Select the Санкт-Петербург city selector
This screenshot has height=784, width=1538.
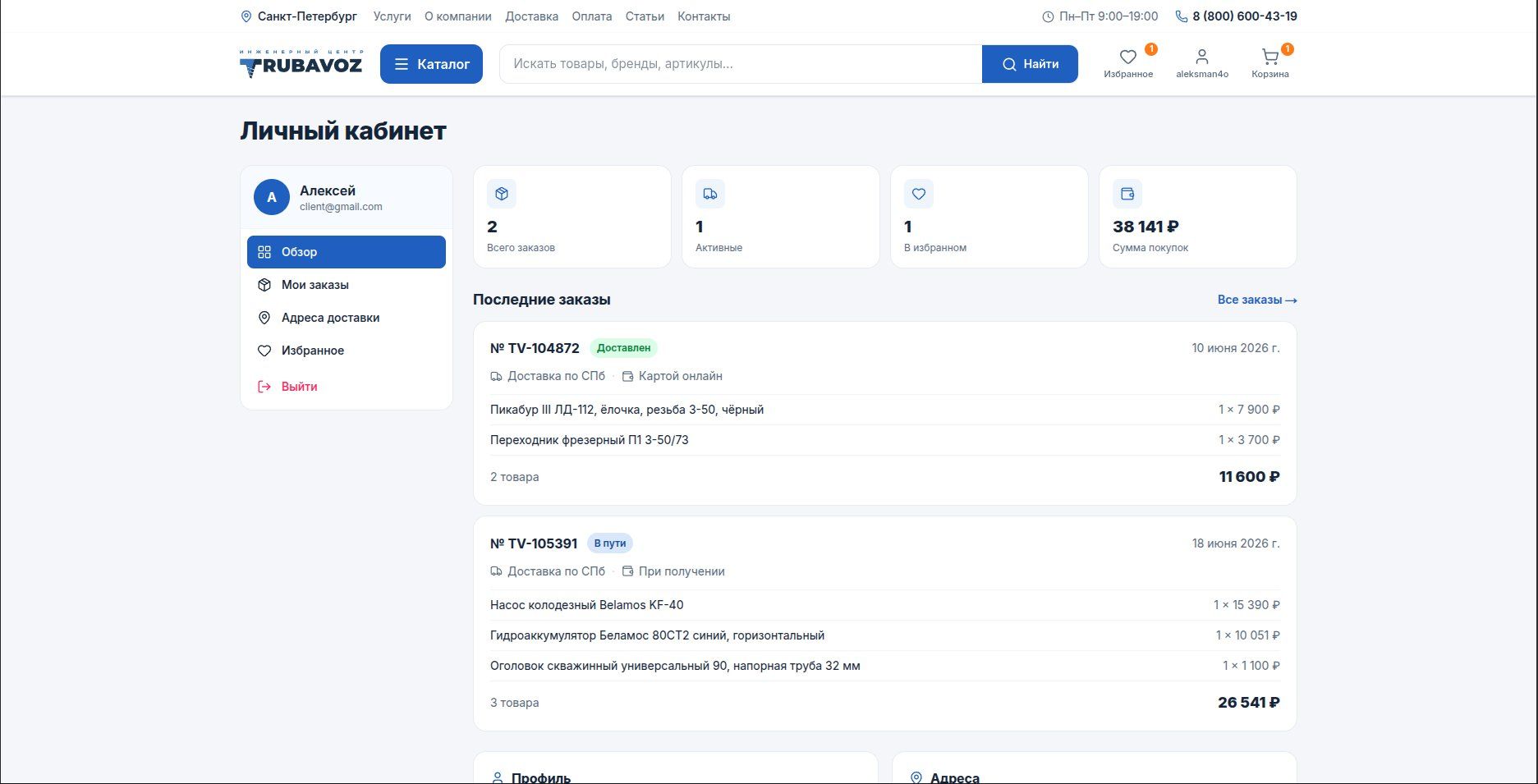point(299,16)
